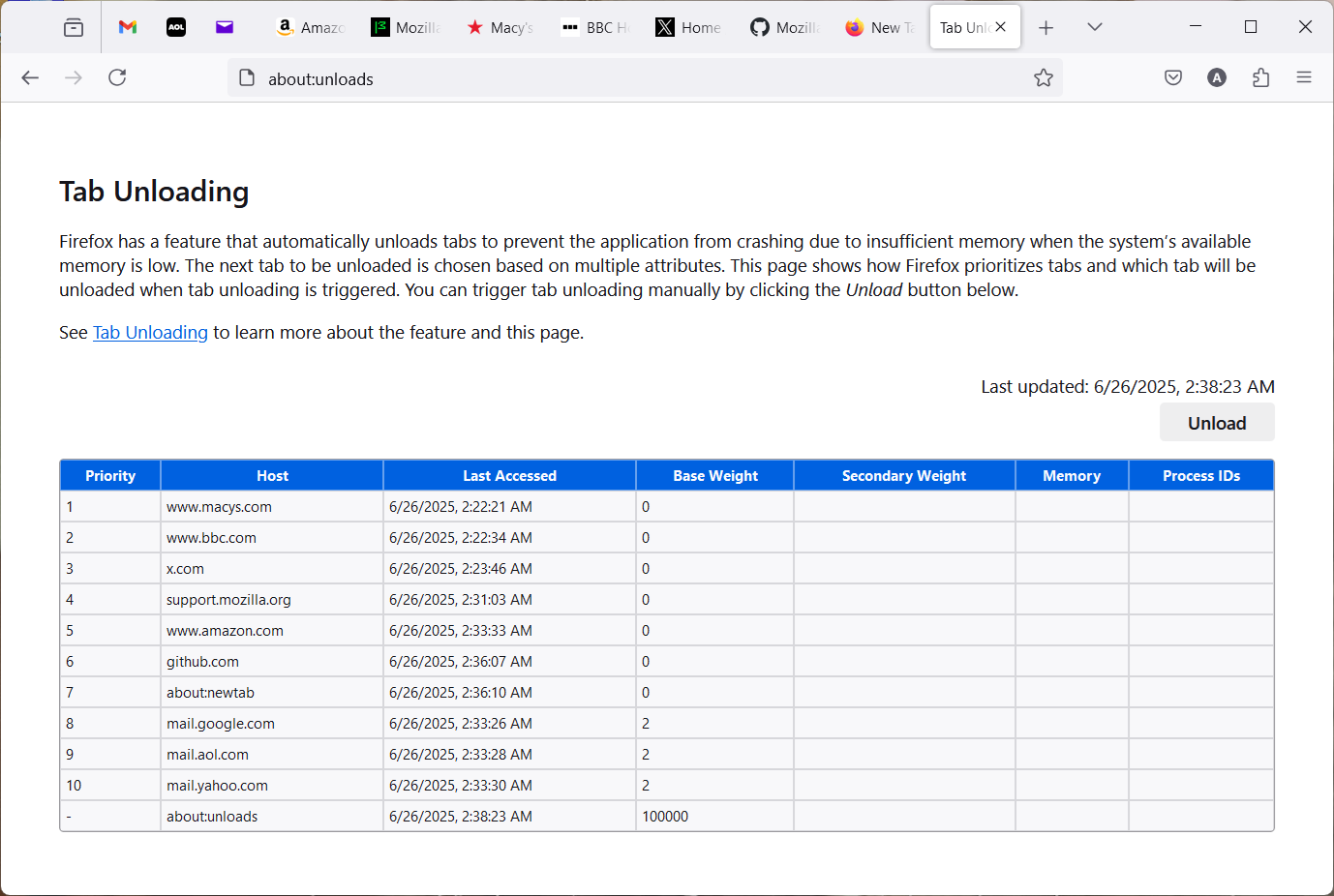Switch to the Macy's tab

[x=500, y=27]
